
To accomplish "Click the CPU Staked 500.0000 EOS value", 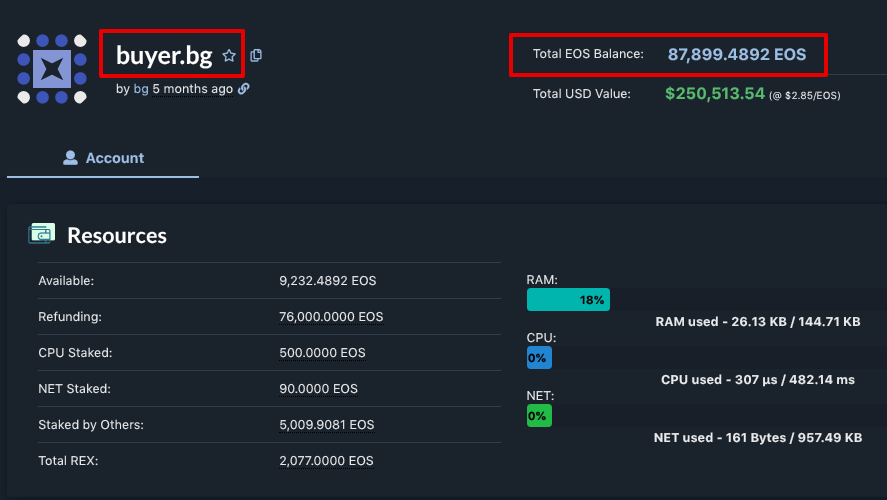I will [x=322, y=353].
